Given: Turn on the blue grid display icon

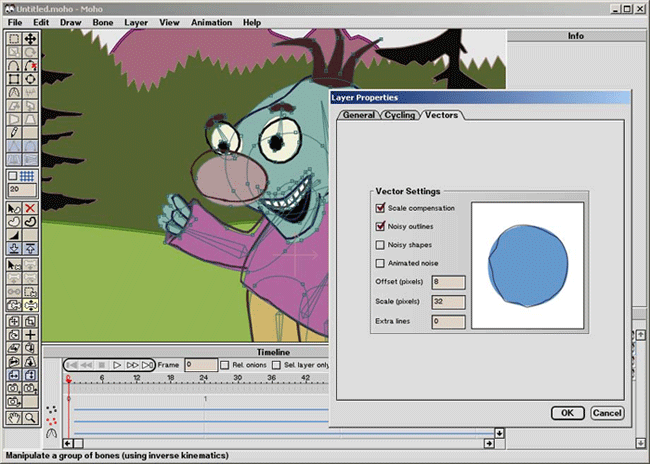Looking at the screenshot, I should 27,176.
